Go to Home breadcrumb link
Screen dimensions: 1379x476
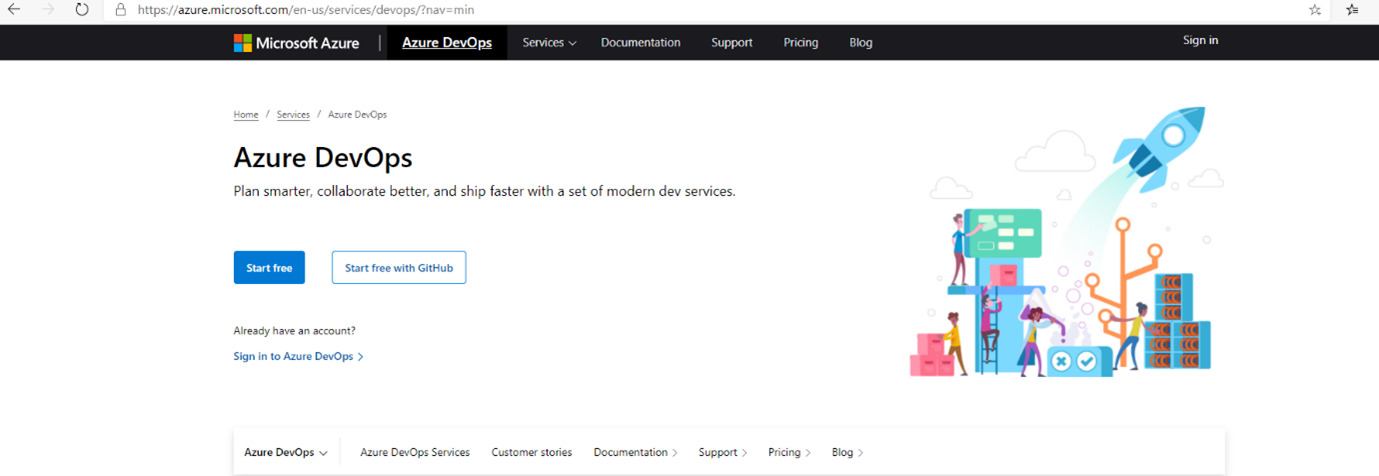tap(246, 115)
